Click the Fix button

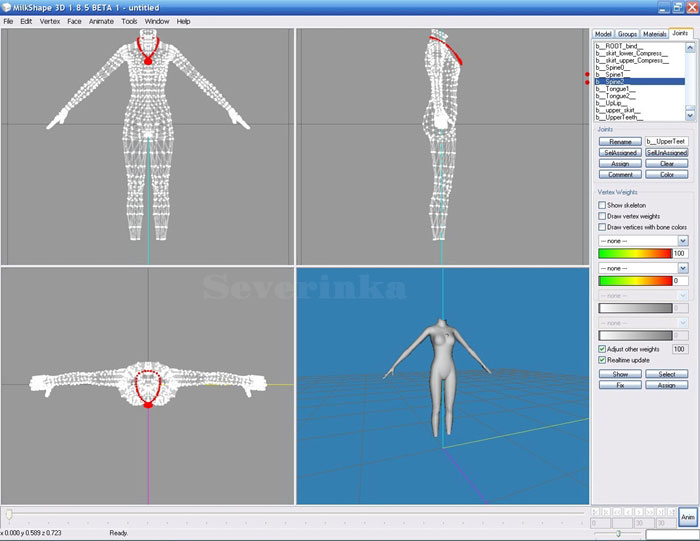pos(619,384)
